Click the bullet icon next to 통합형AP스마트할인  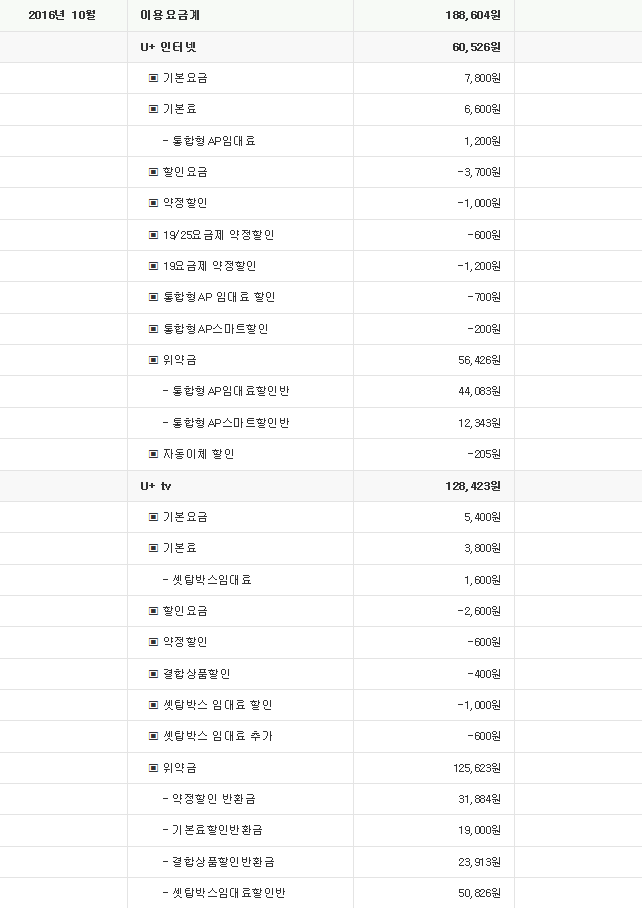(x=153, y=329)
